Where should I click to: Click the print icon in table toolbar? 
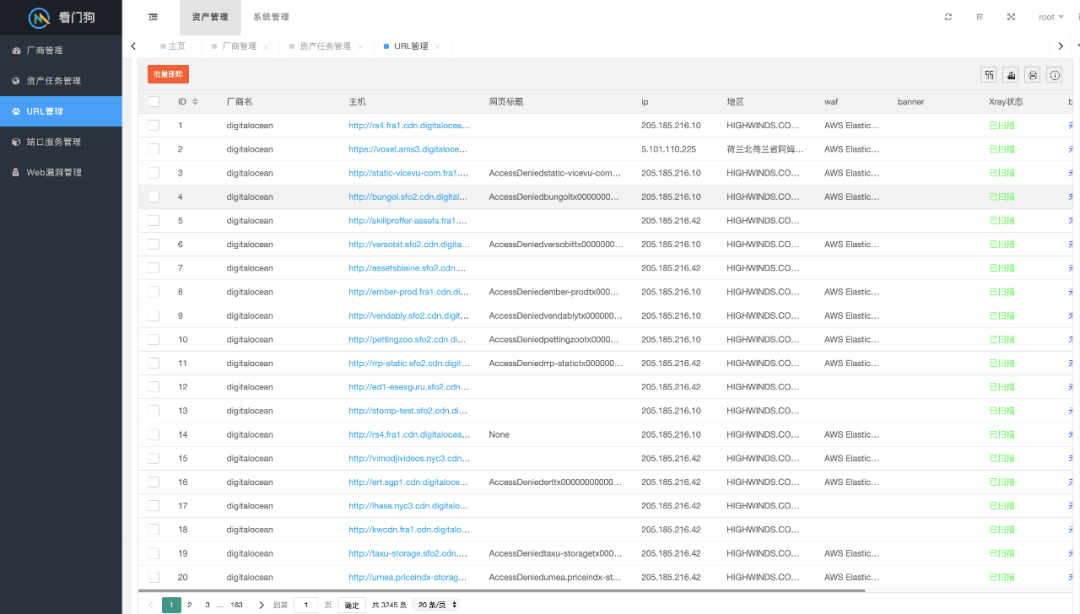coord(1032,75)
